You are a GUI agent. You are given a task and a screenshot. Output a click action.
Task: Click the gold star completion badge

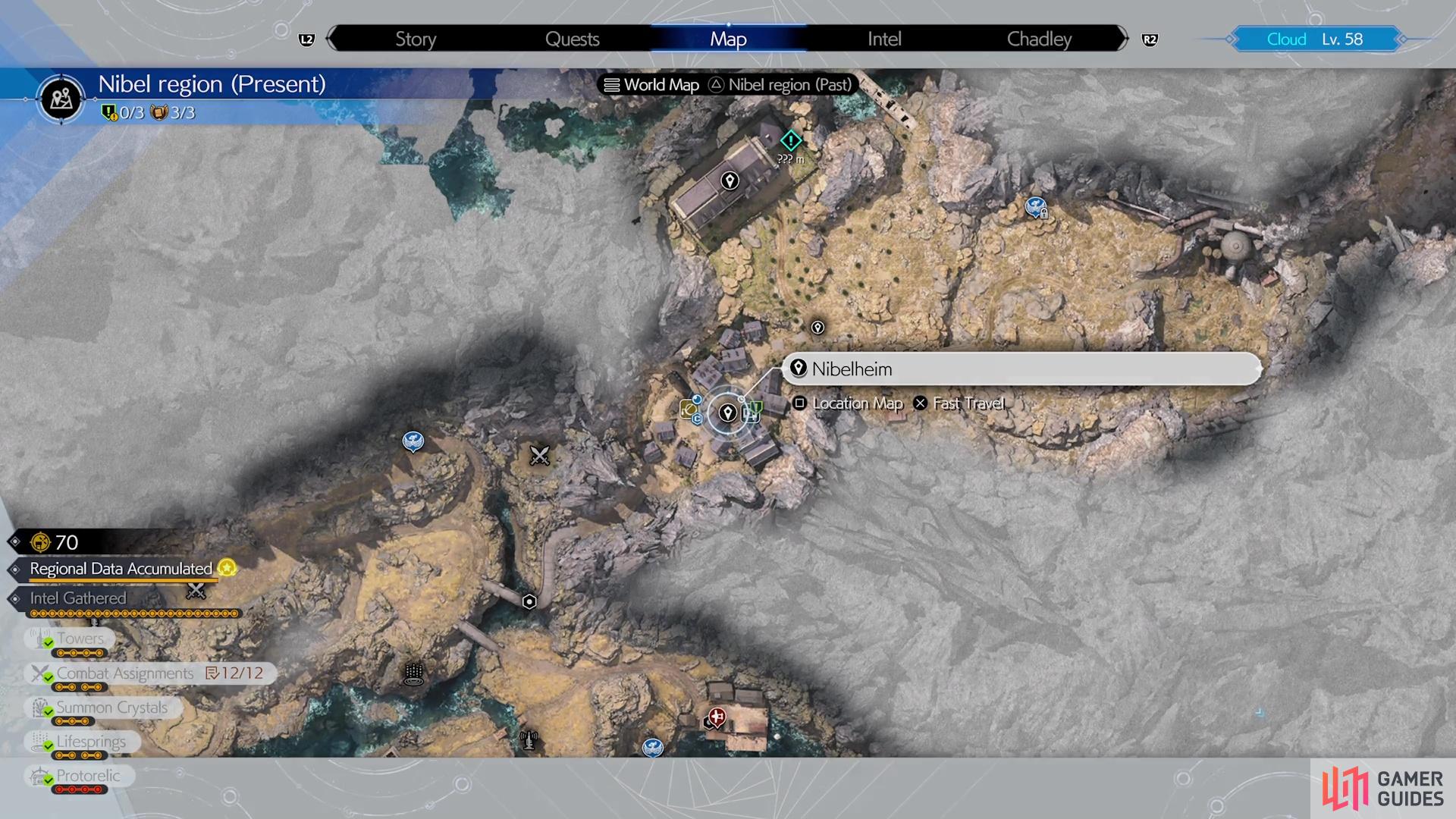pos(227,567)
